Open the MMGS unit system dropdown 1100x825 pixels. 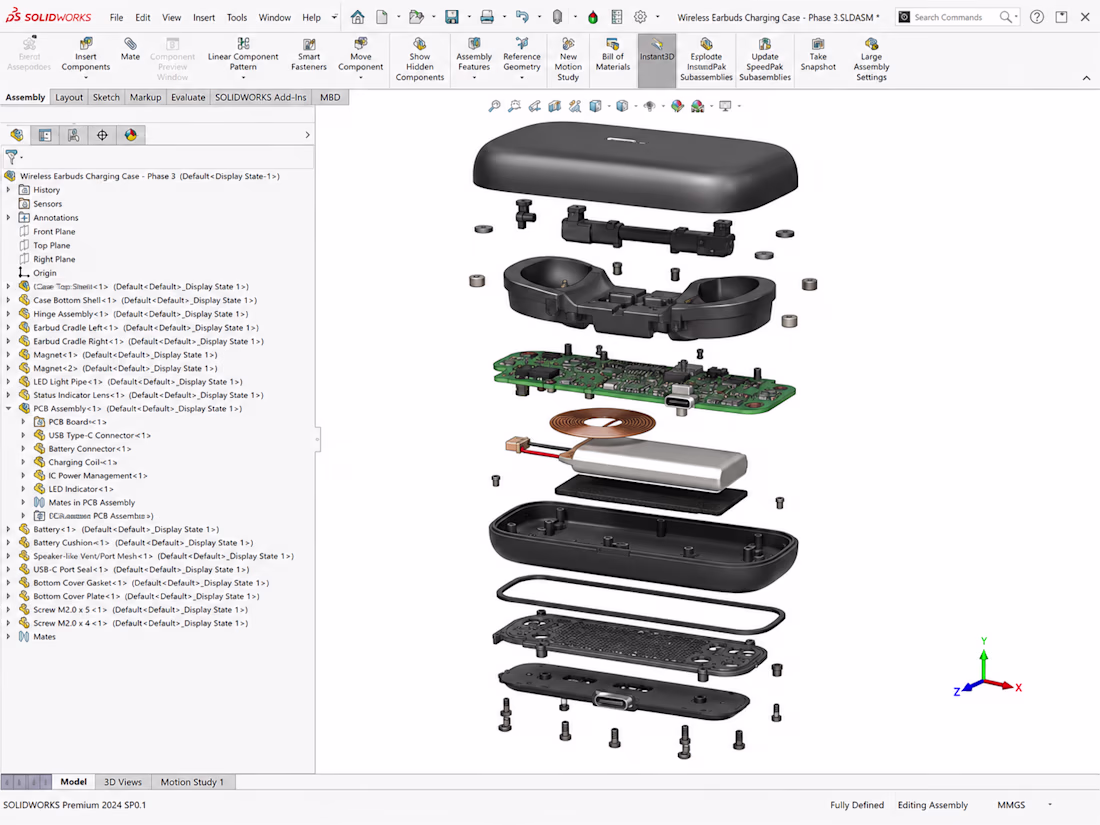[1050, 805]
